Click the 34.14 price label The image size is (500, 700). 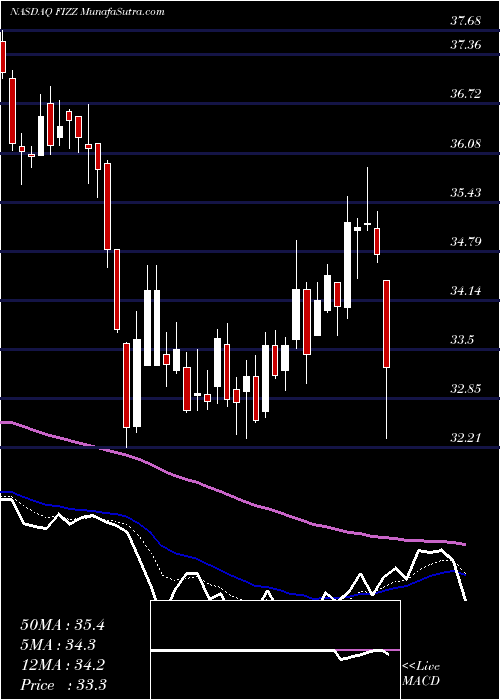pos(466,291)
